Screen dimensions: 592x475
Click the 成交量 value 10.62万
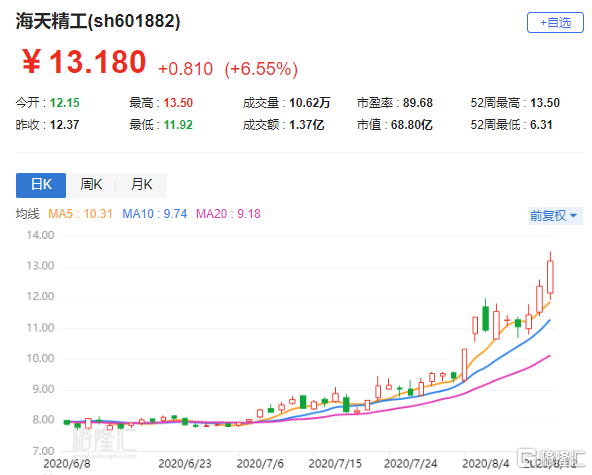(310, 103)
